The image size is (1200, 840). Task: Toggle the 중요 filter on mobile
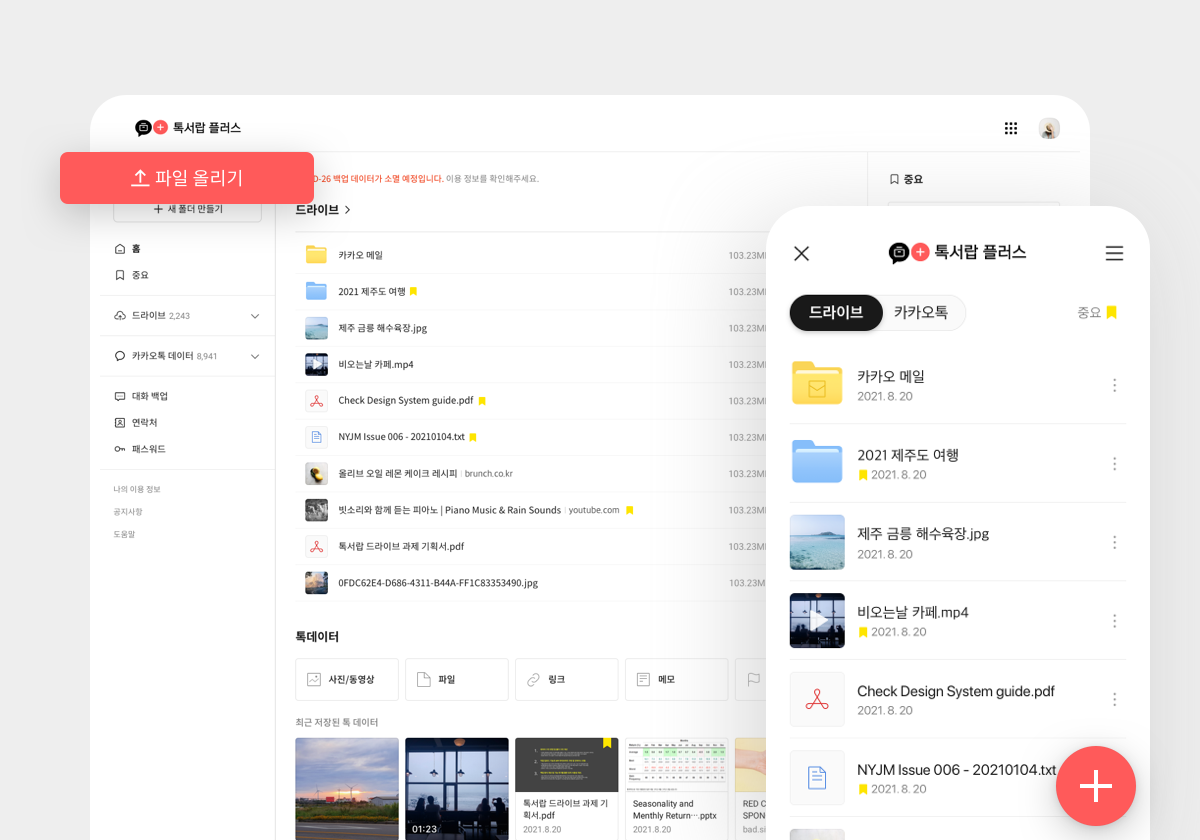pos(1097,312)
